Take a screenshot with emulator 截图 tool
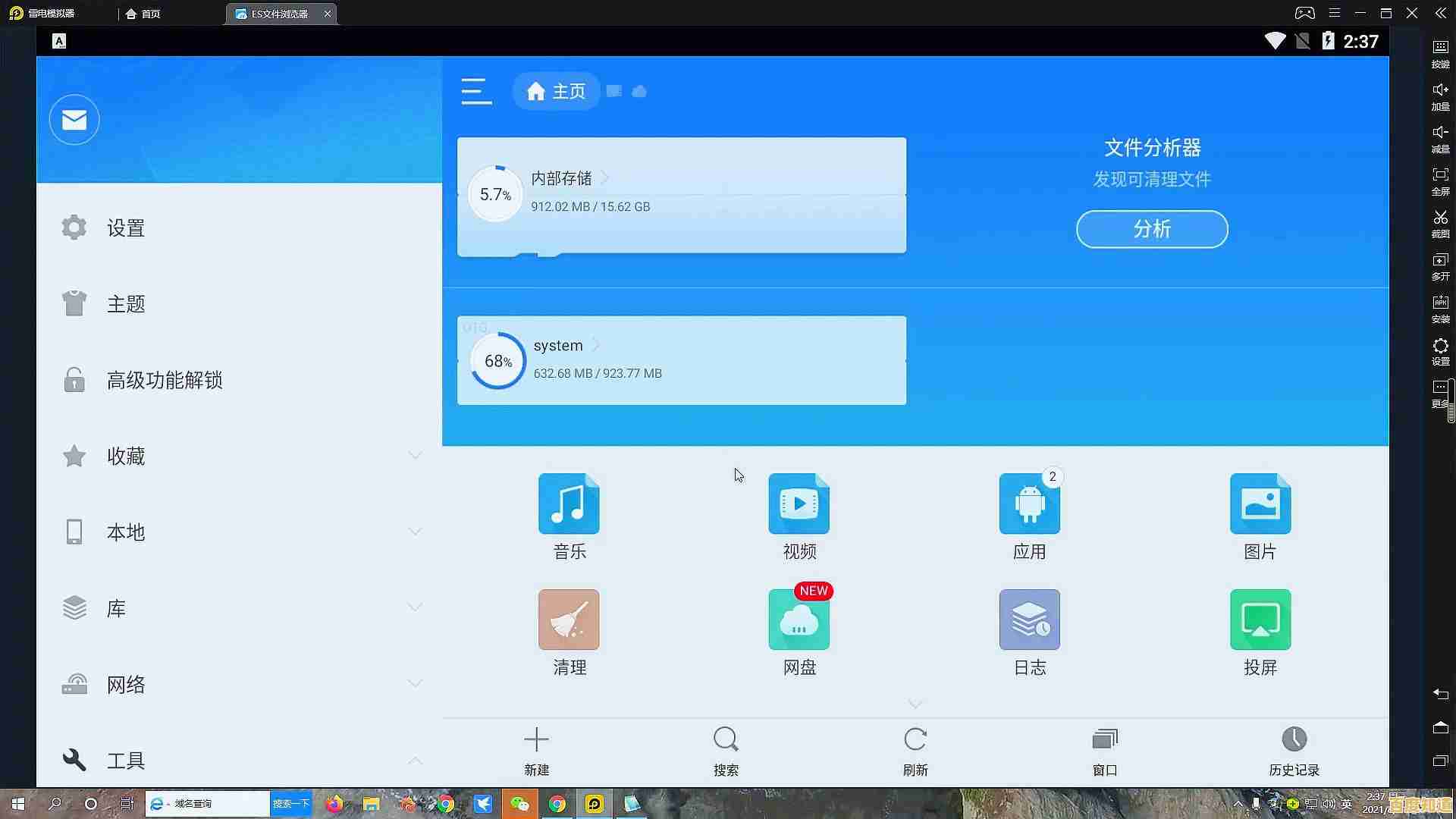The image size is (1456, 819). click(x=1440, y=224)
